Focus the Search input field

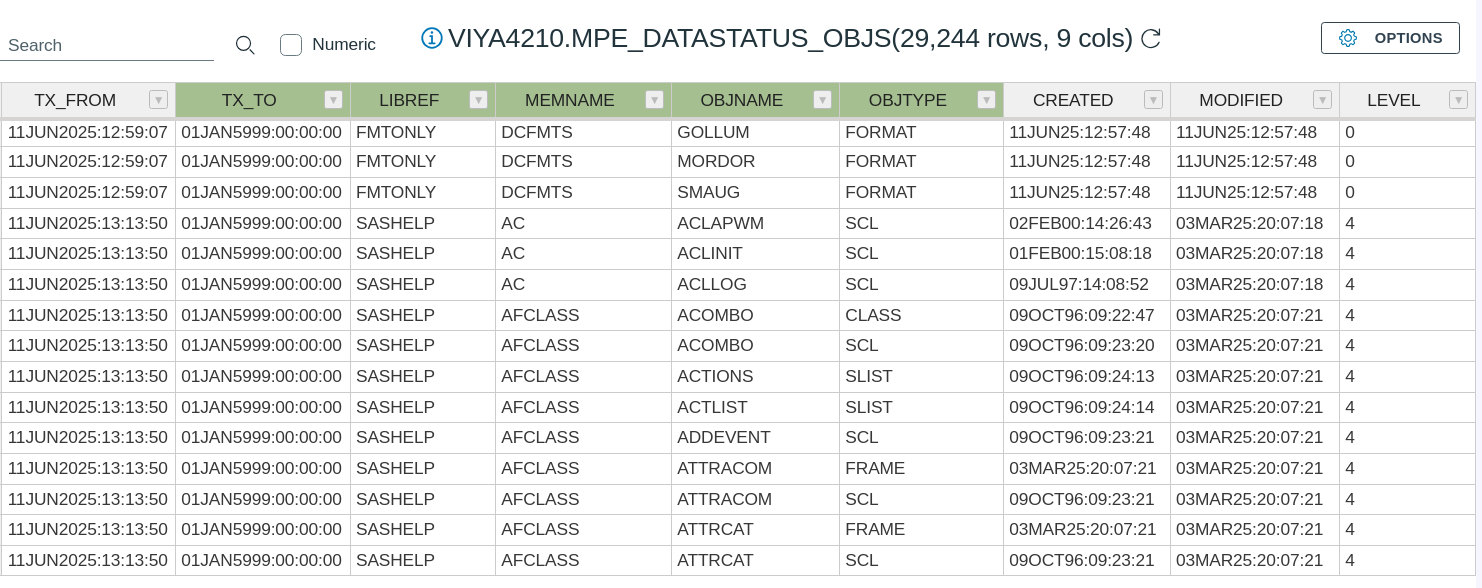(x=107, y=45)
